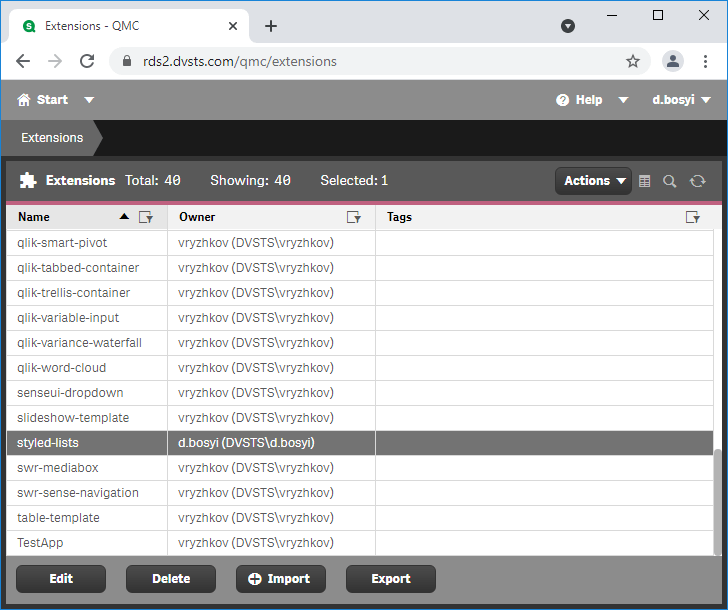Open the d.bosyi user dropdown
The height and width of the screenshot is (610, 728).
pos(681,100)
